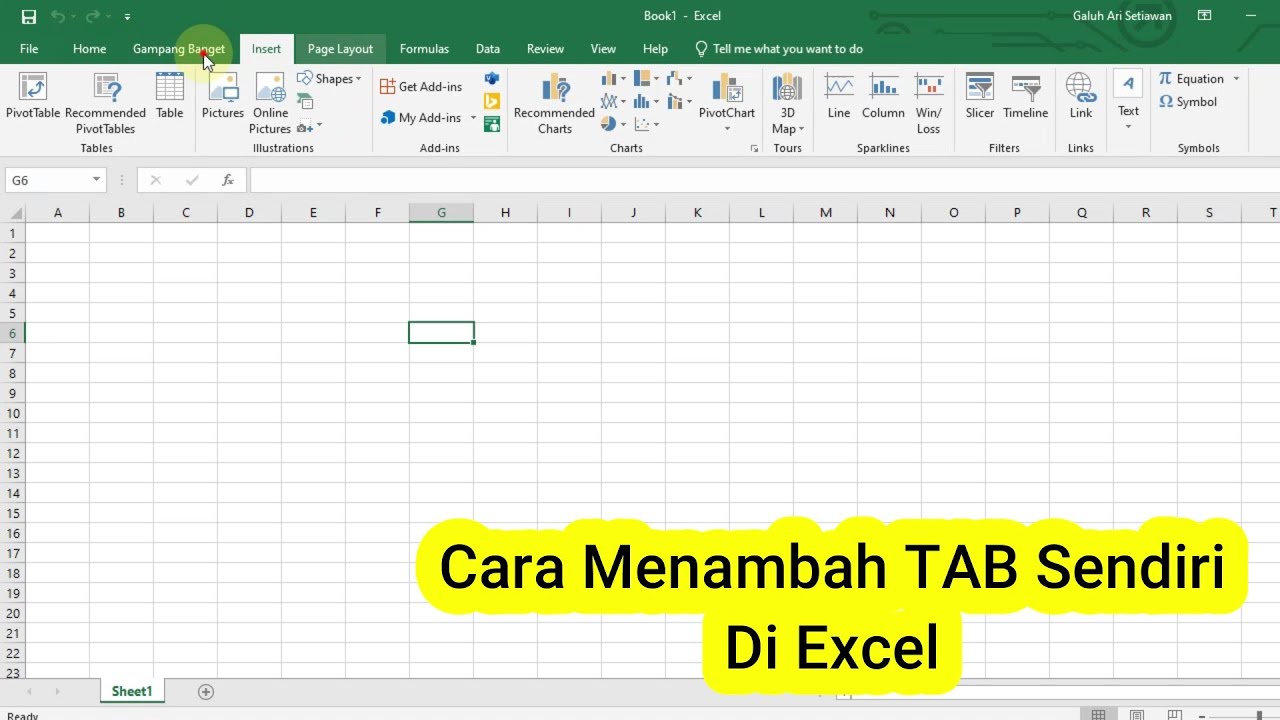Switch to the Page Layout tab

(x=340, y=49)
